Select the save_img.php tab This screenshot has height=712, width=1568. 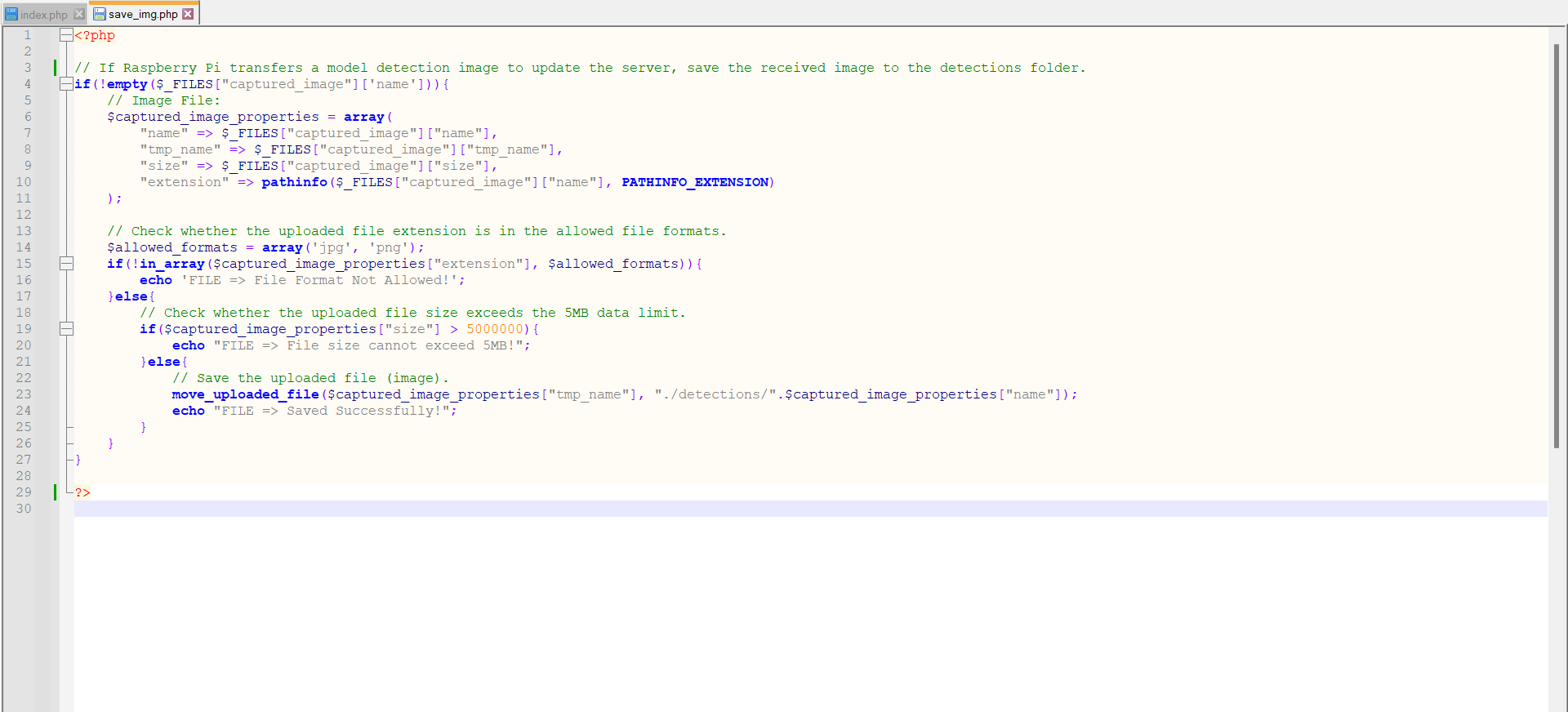[142, 14]
